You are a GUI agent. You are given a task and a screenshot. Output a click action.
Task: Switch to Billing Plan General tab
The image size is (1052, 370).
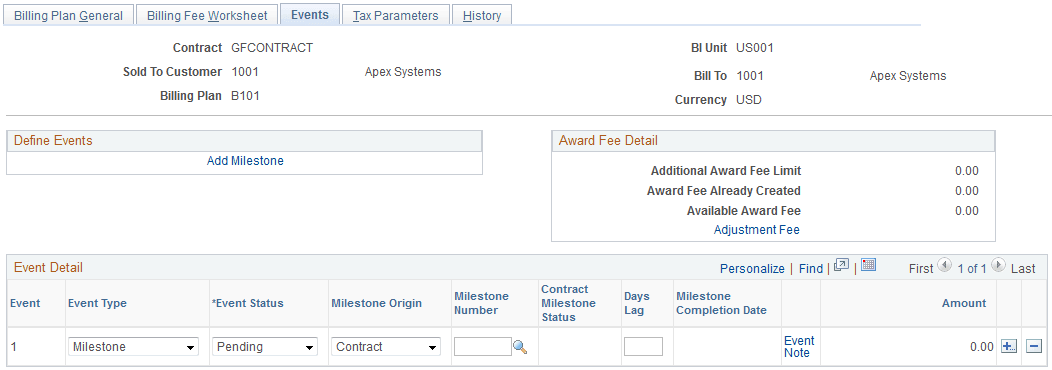tap(68, 15)
